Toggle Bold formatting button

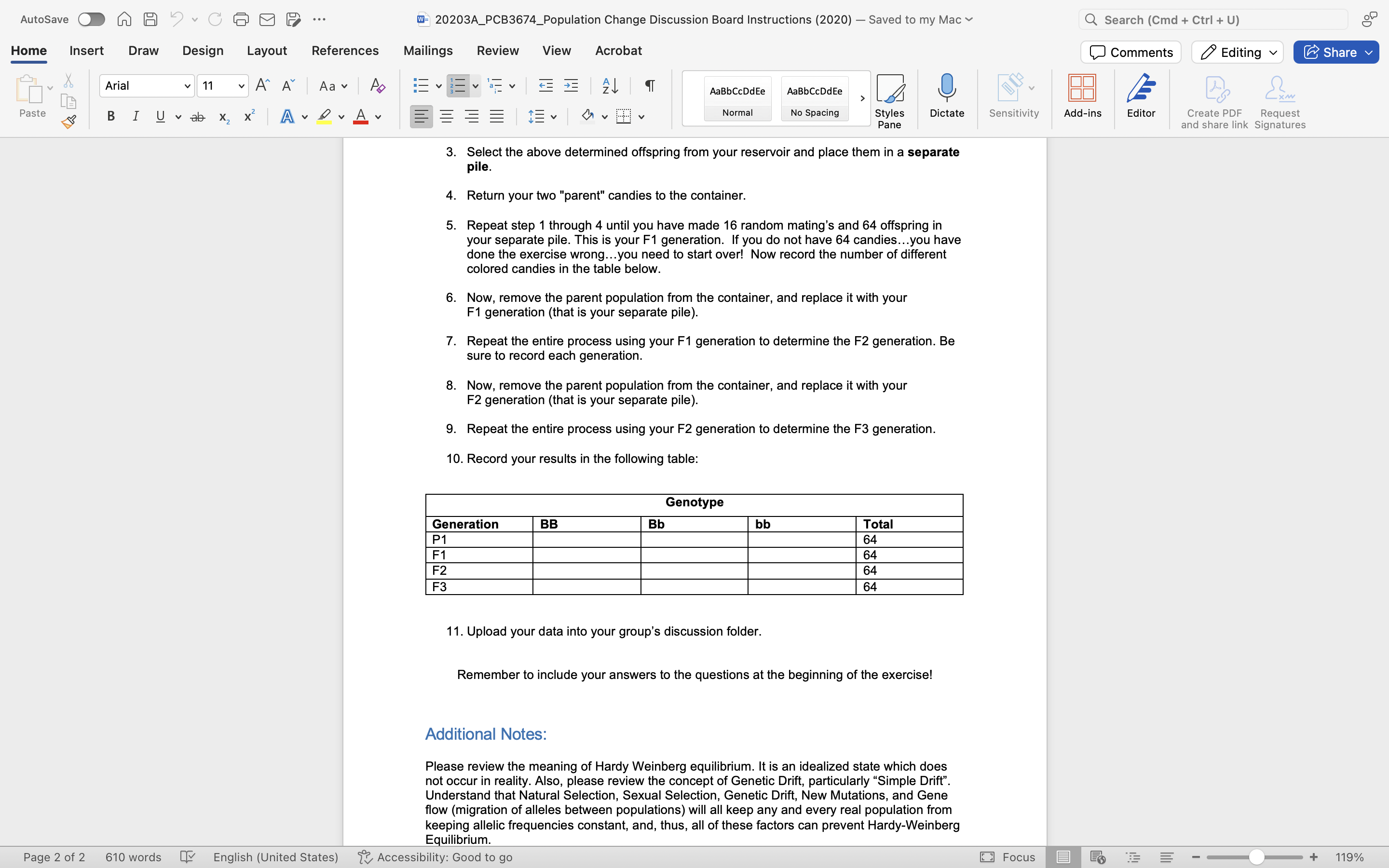coord(111,117)
